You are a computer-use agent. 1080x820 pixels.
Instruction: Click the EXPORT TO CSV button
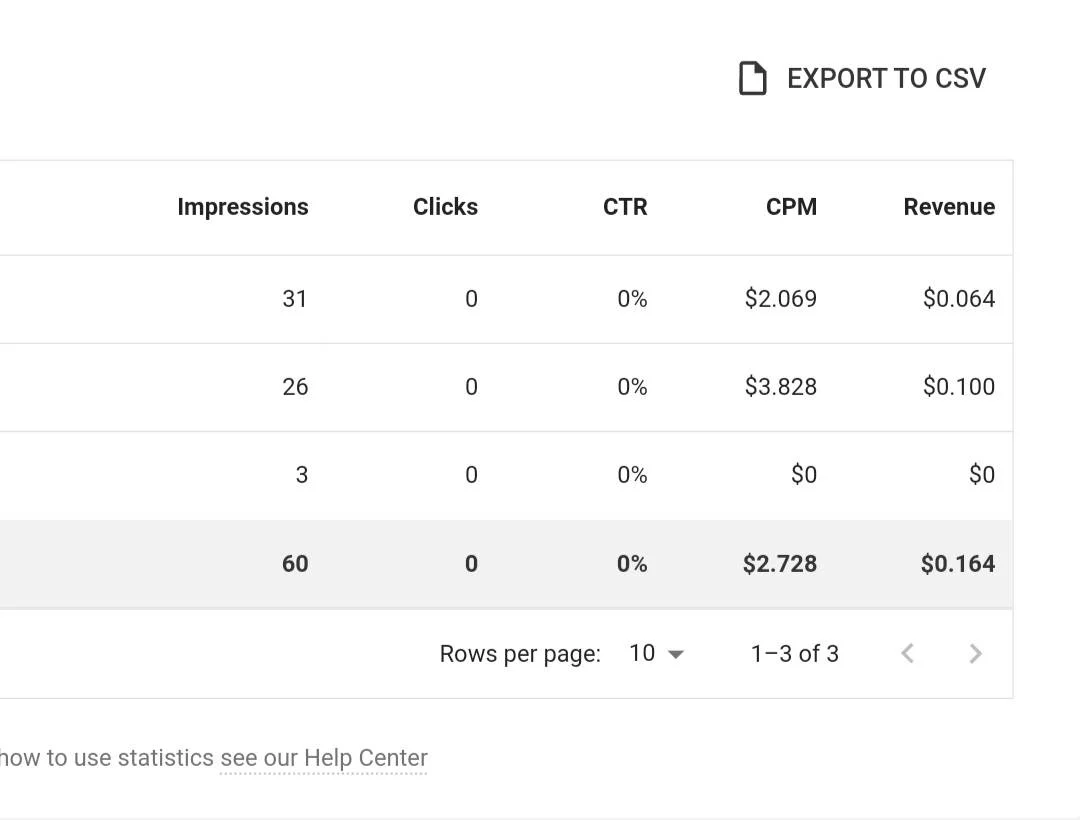[x=862, y=78]
